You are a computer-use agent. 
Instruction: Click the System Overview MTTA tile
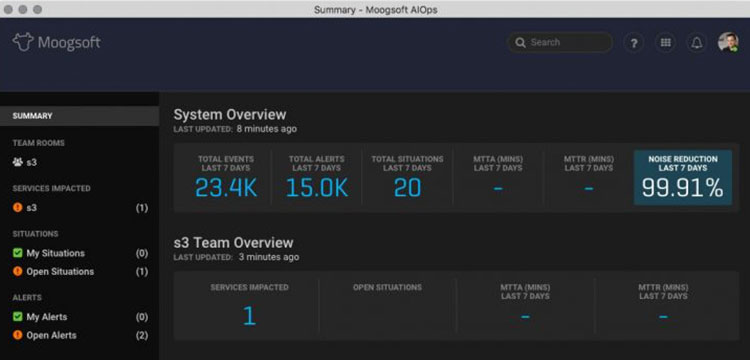pyautogui.click(x=498, y=177)
